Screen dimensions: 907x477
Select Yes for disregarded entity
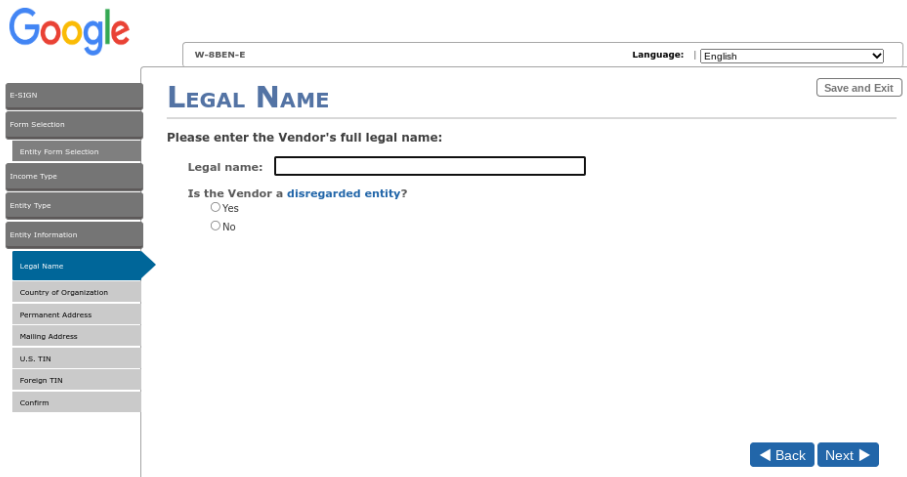point(215,207)
